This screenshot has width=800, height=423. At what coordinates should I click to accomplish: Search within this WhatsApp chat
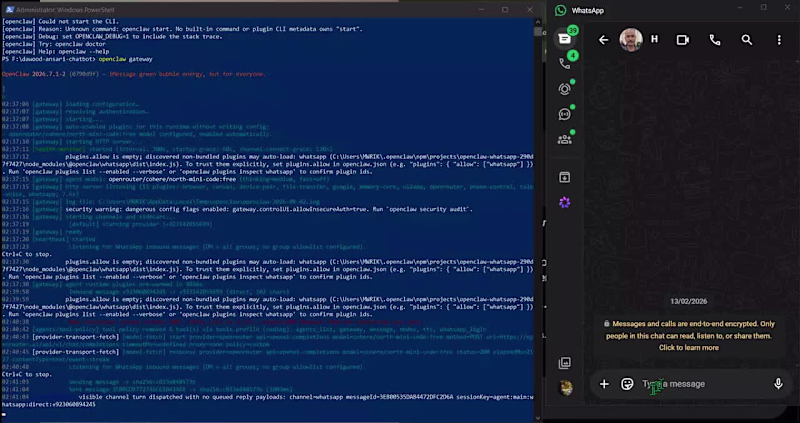pyautogui.click(x=747, y=40)
